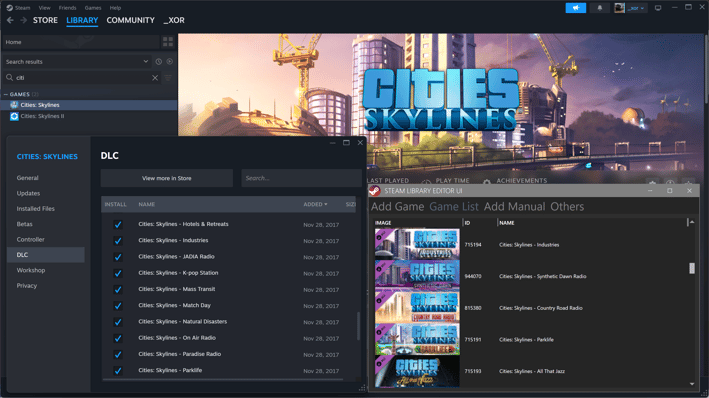The image size is (709, 398).
Task: Click the recent activity clock icon
Action: (x=159, y=62)
